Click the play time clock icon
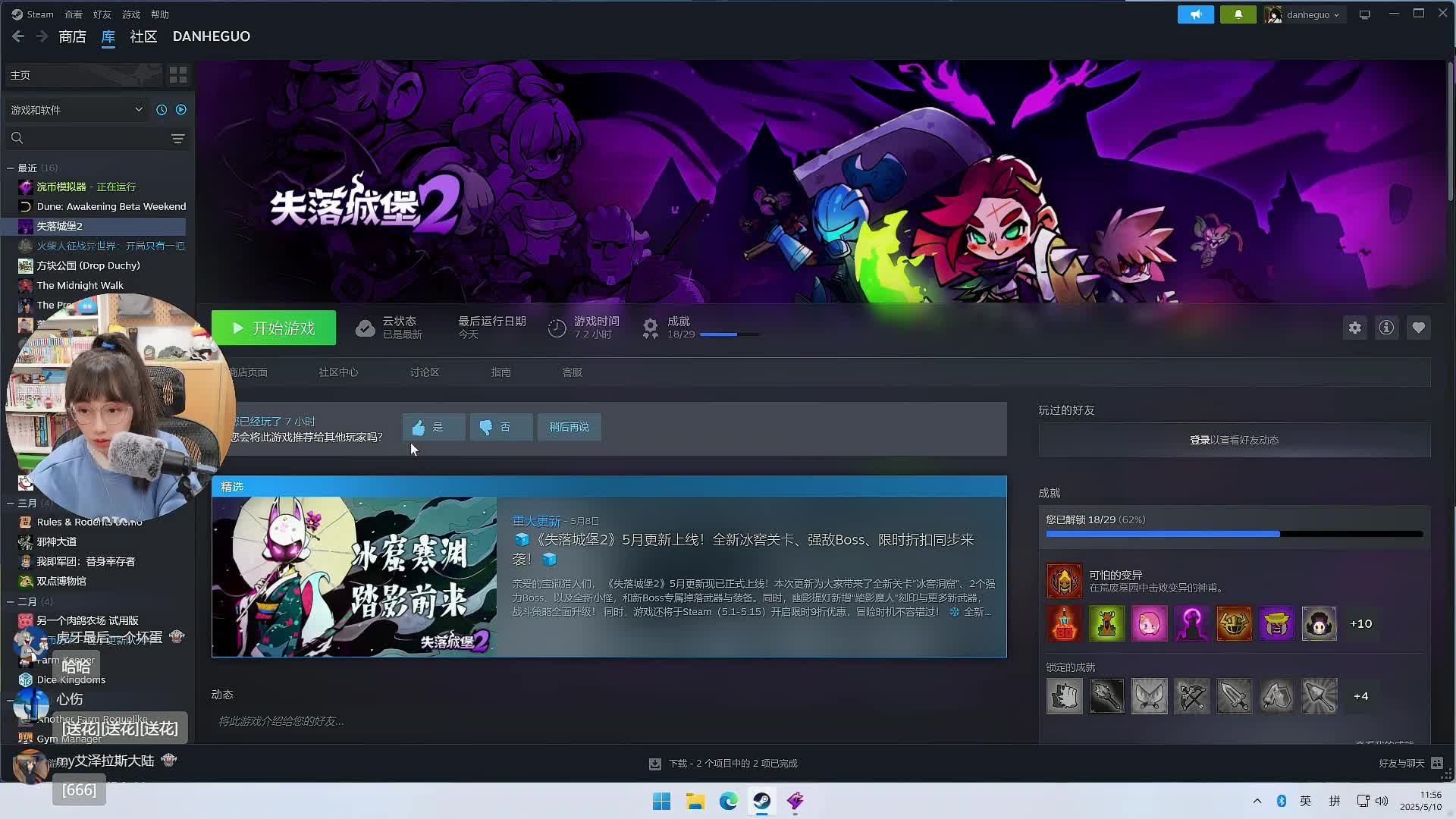This screenshot has height=819, width=1456. 557,328
